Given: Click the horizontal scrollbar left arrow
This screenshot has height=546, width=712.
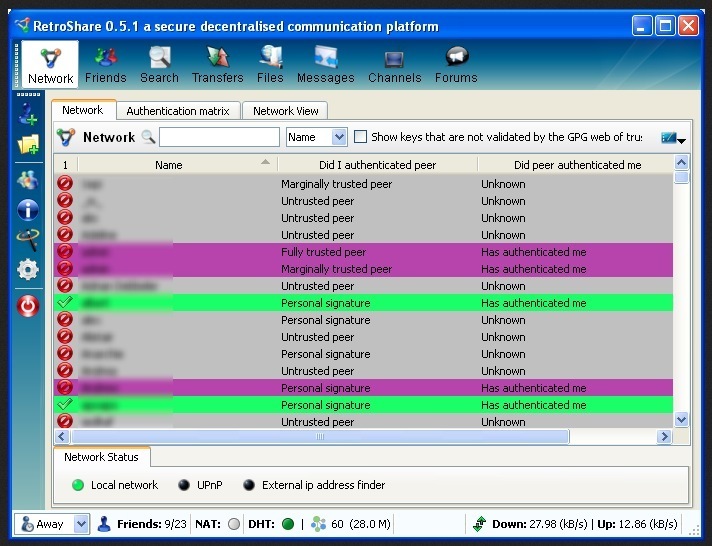Looking at the screenshot, I should pos(62,437).
